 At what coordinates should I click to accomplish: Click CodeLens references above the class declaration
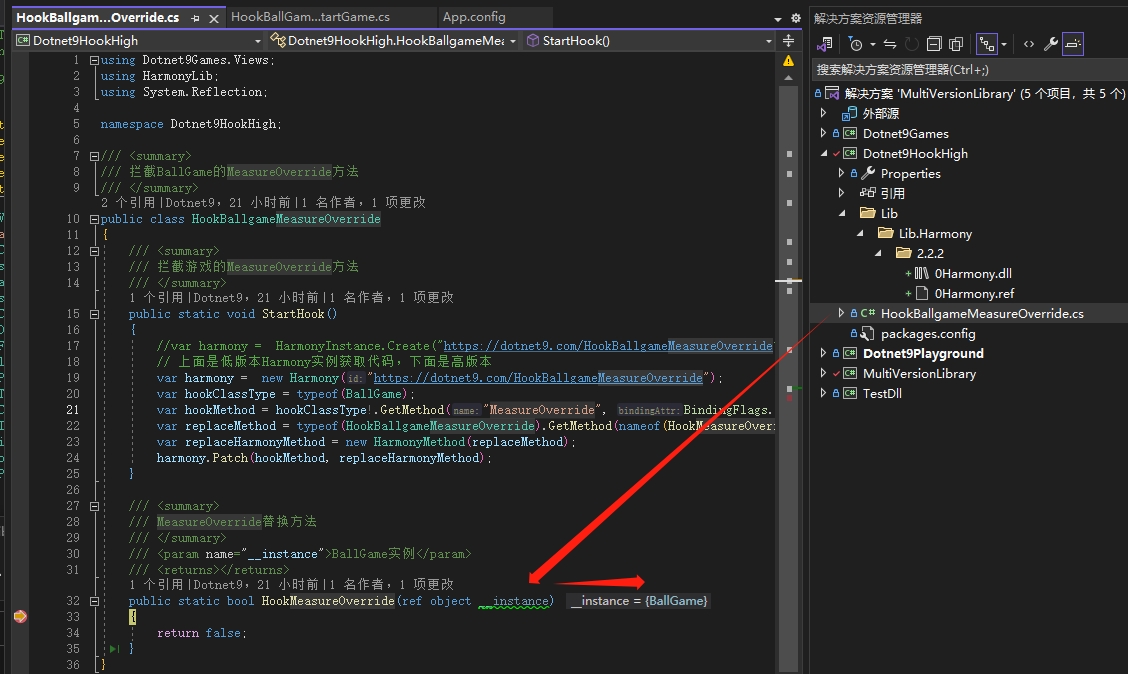[127, 203]
